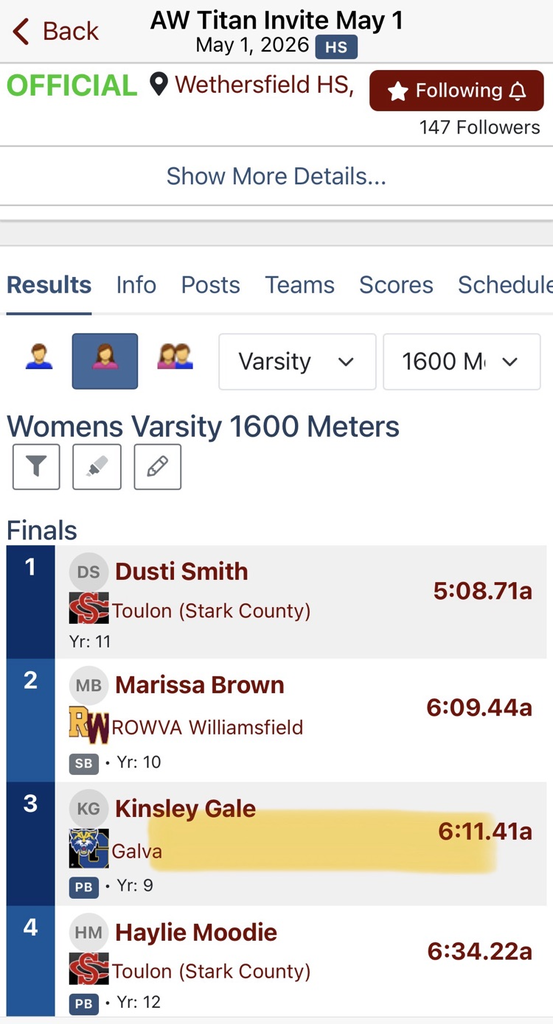Click the ROWVA Williamsfield team logo
Screen dimensions: 553x1024
pos(89,726)
